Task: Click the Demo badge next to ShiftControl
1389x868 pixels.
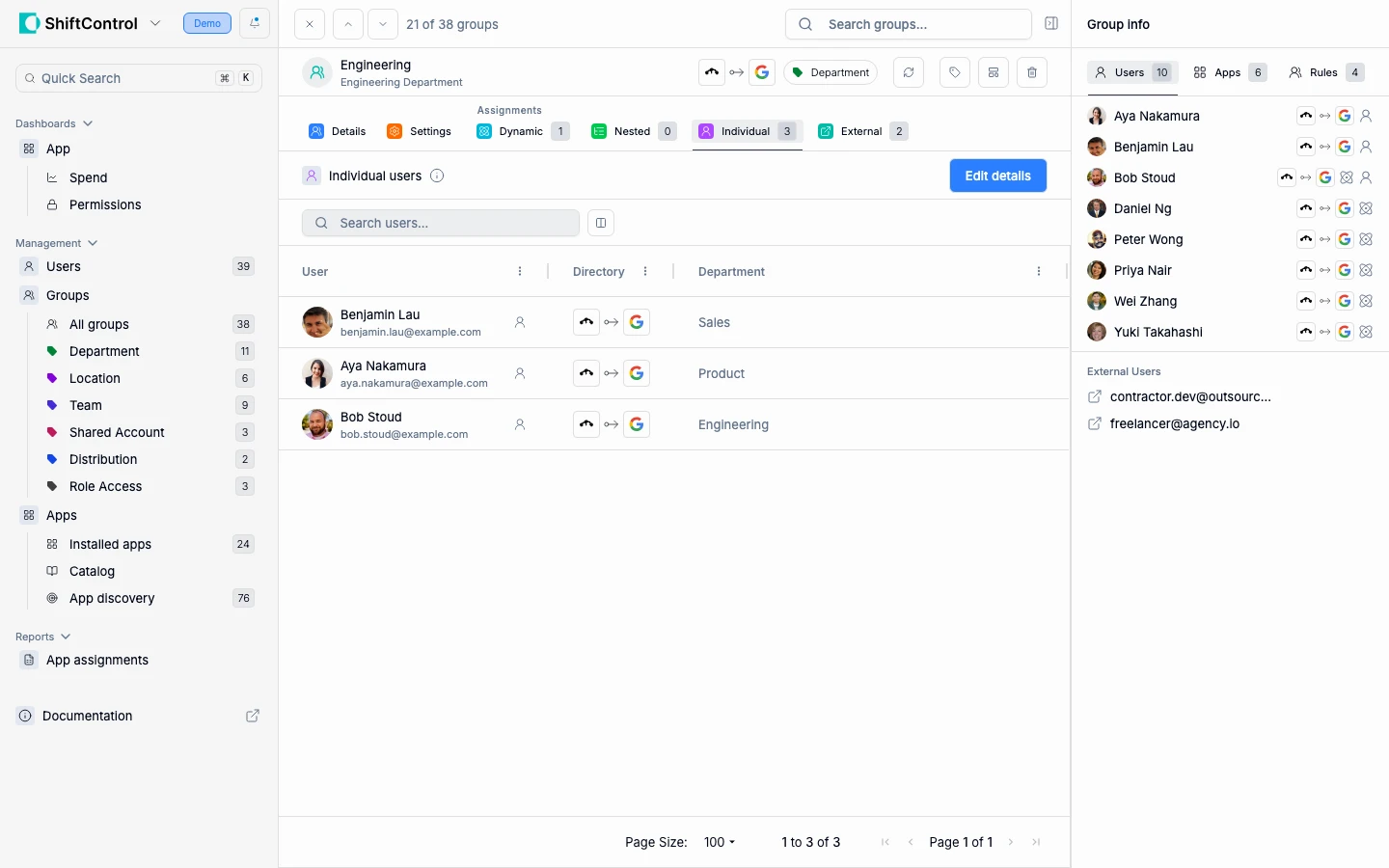Action: [206, 23]
